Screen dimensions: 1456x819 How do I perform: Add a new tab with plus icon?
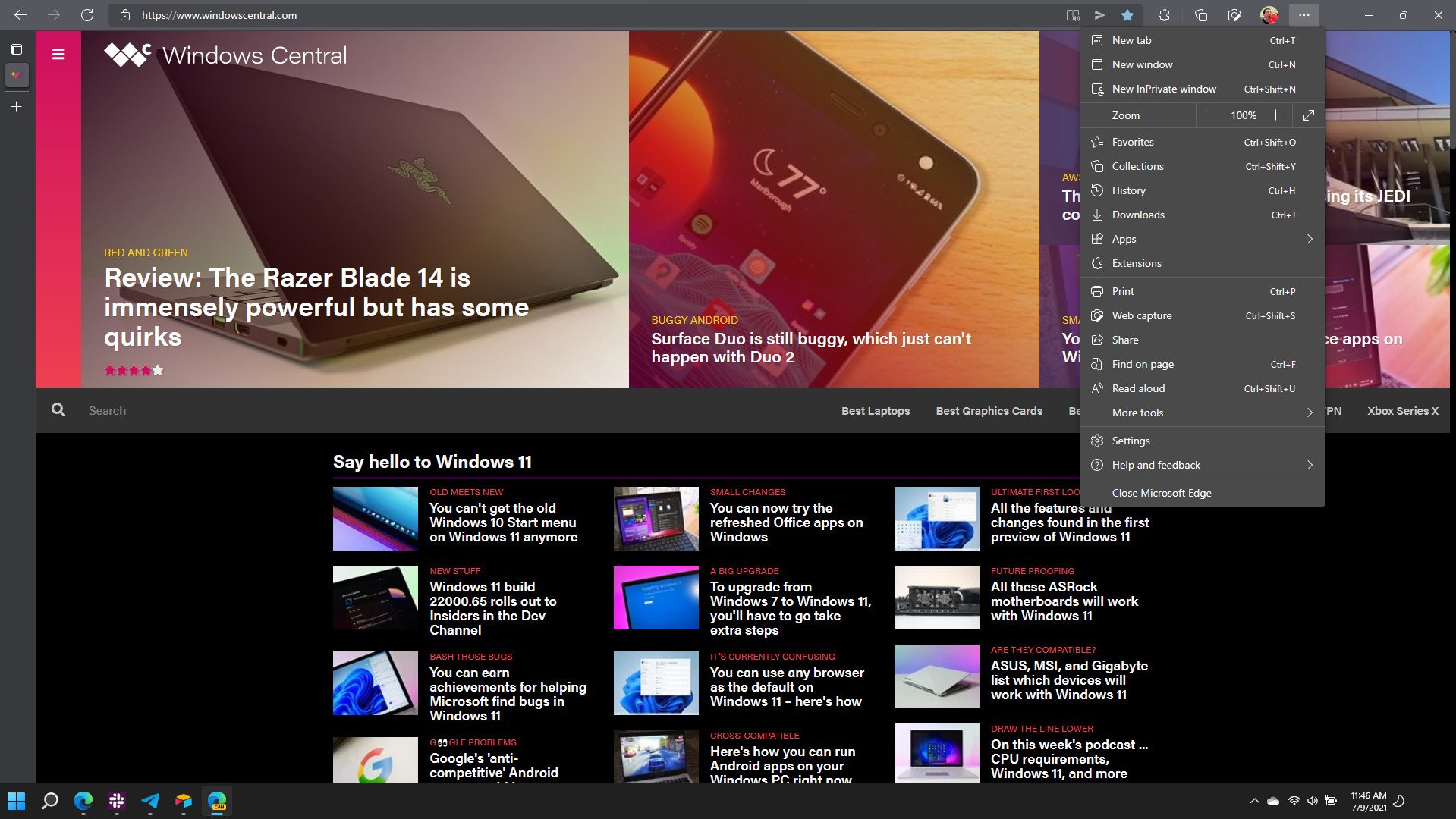click(x=17, y=107)
